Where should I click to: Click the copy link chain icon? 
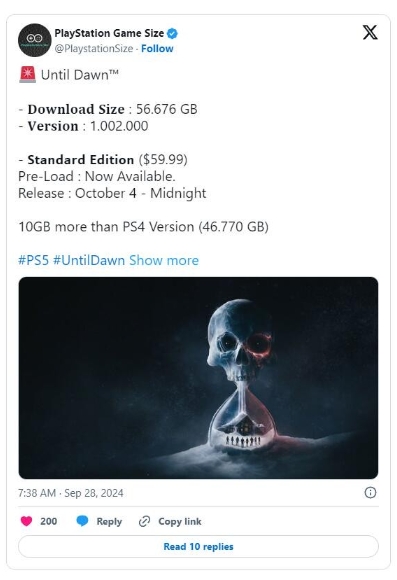144,521
